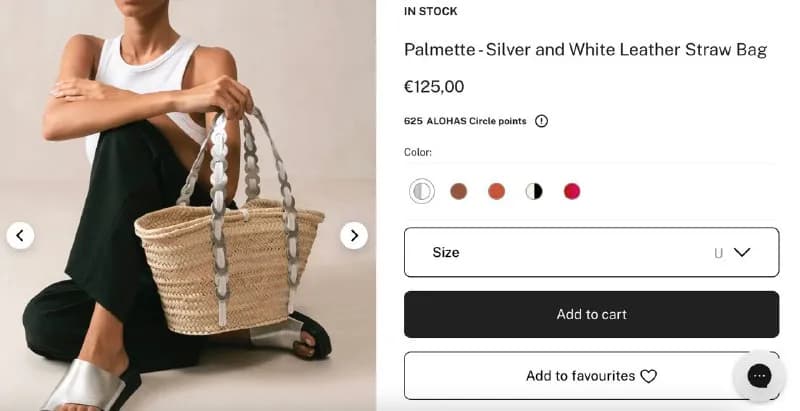800x411 pixels.
Task: Go to the previous product image
Action: click(20, 236)
